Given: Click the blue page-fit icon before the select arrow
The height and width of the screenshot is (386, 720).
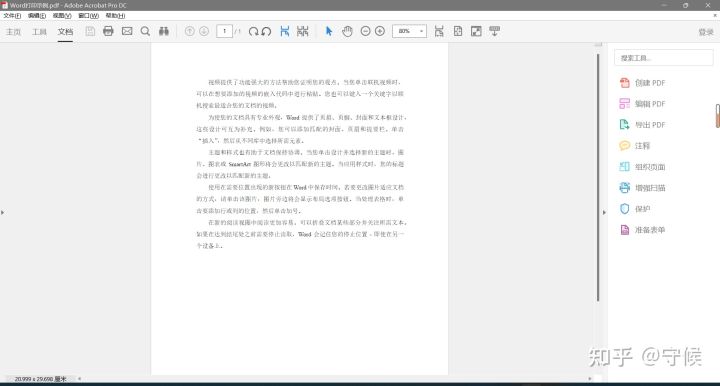Looking at the screenshot, I should click(285, 31).
